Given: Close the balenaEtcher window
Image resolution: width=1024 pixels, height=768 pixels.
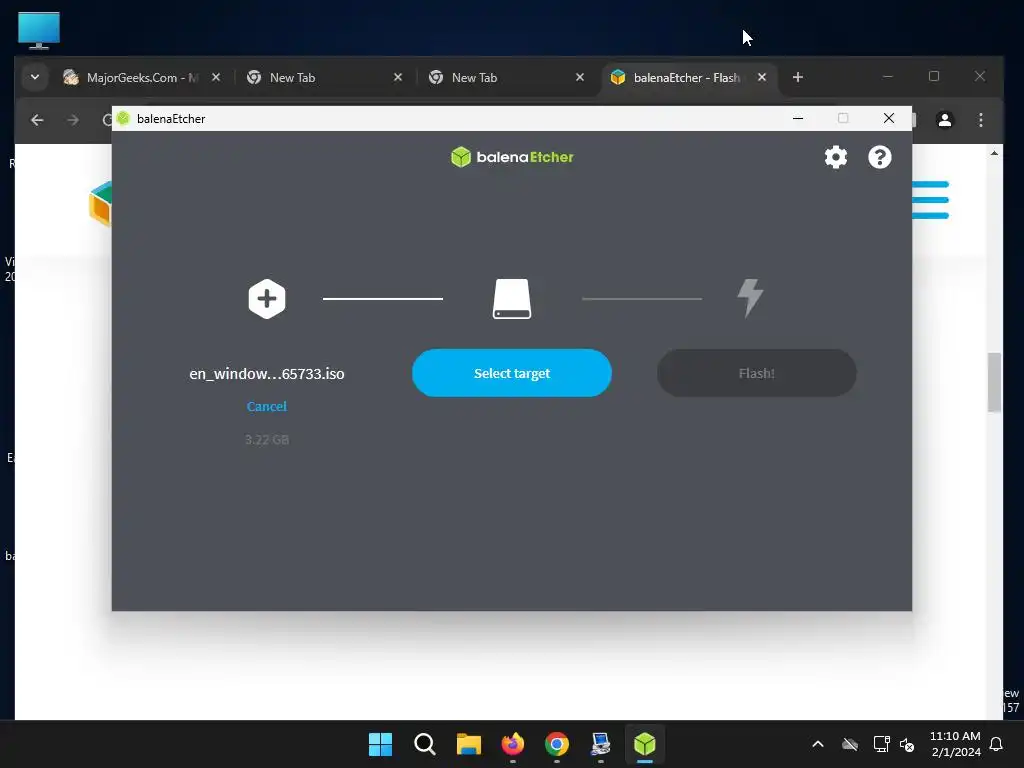Looking at the screenshot, I should 889,118.
